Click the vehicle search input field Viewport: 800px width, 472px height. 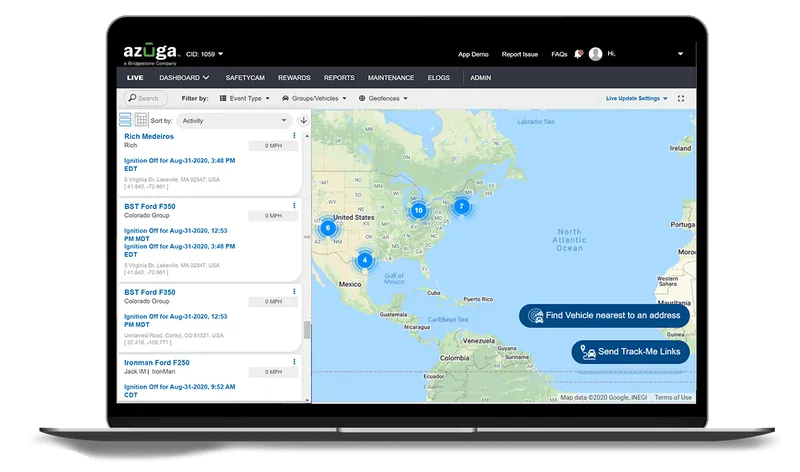146,99
